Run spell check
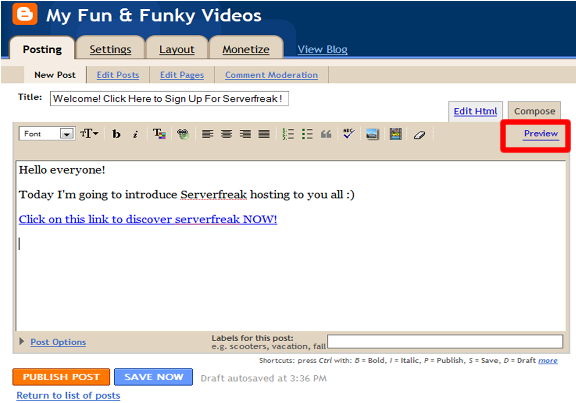This screenshot has height=403, width=576. 348,134
